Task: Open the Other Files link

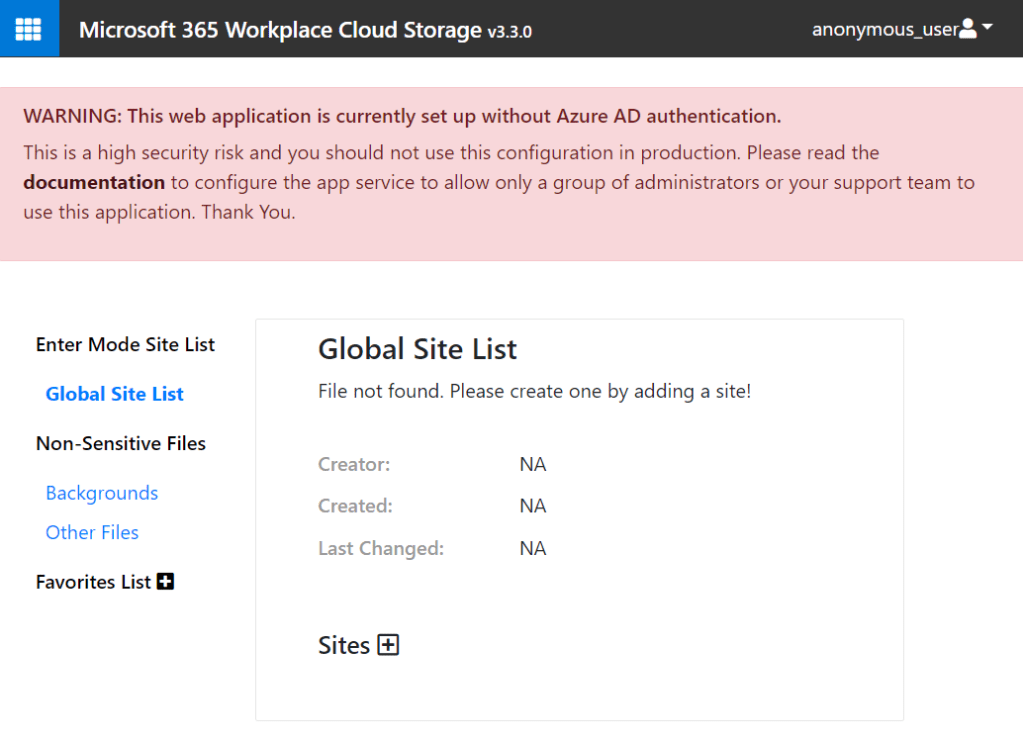Action: pos(92,532)
